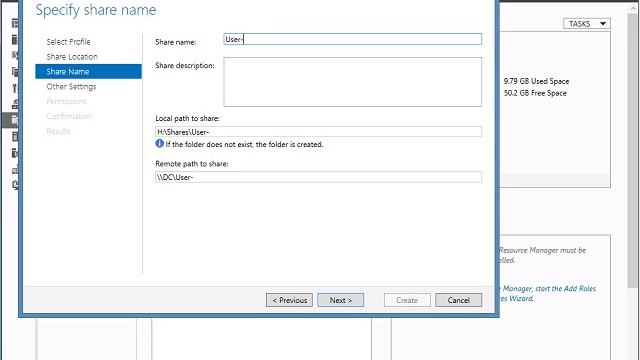
Task: Open the 'start the Add Roles' link
Action: coord(565,289)
